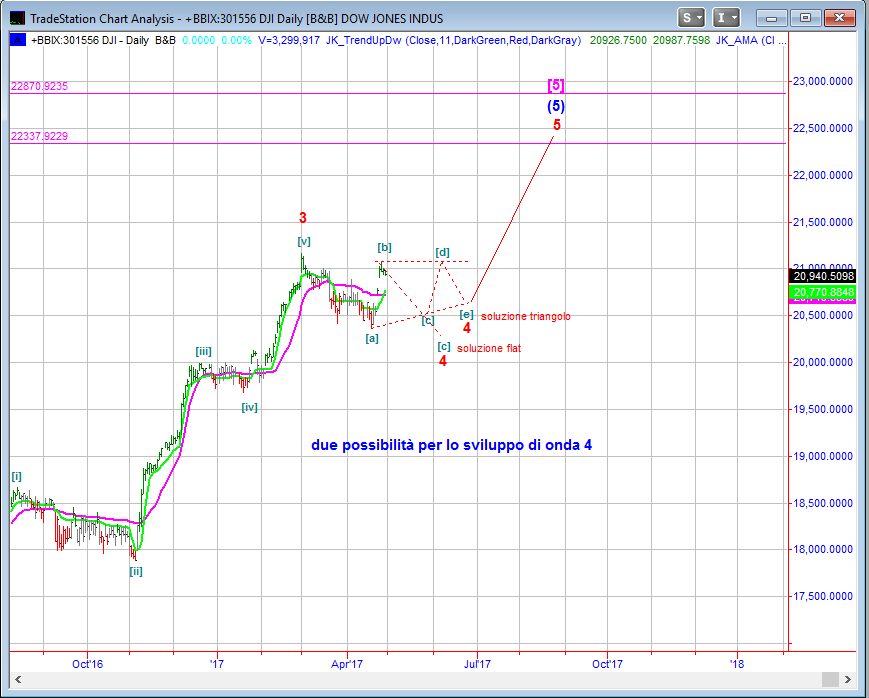Click the black '20,940.5098' price tag
The height and width of the screenshot is (698, 869).
click(823, 276)
